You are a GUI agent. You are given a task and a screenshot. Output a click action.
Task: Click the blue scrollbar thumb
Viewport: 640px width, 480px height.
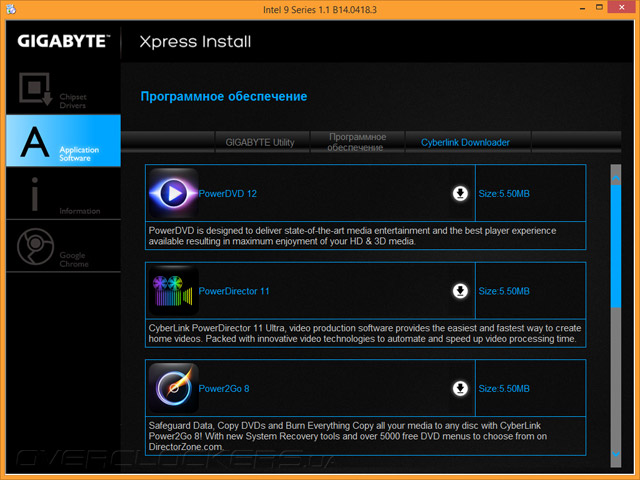click(616, 246)
